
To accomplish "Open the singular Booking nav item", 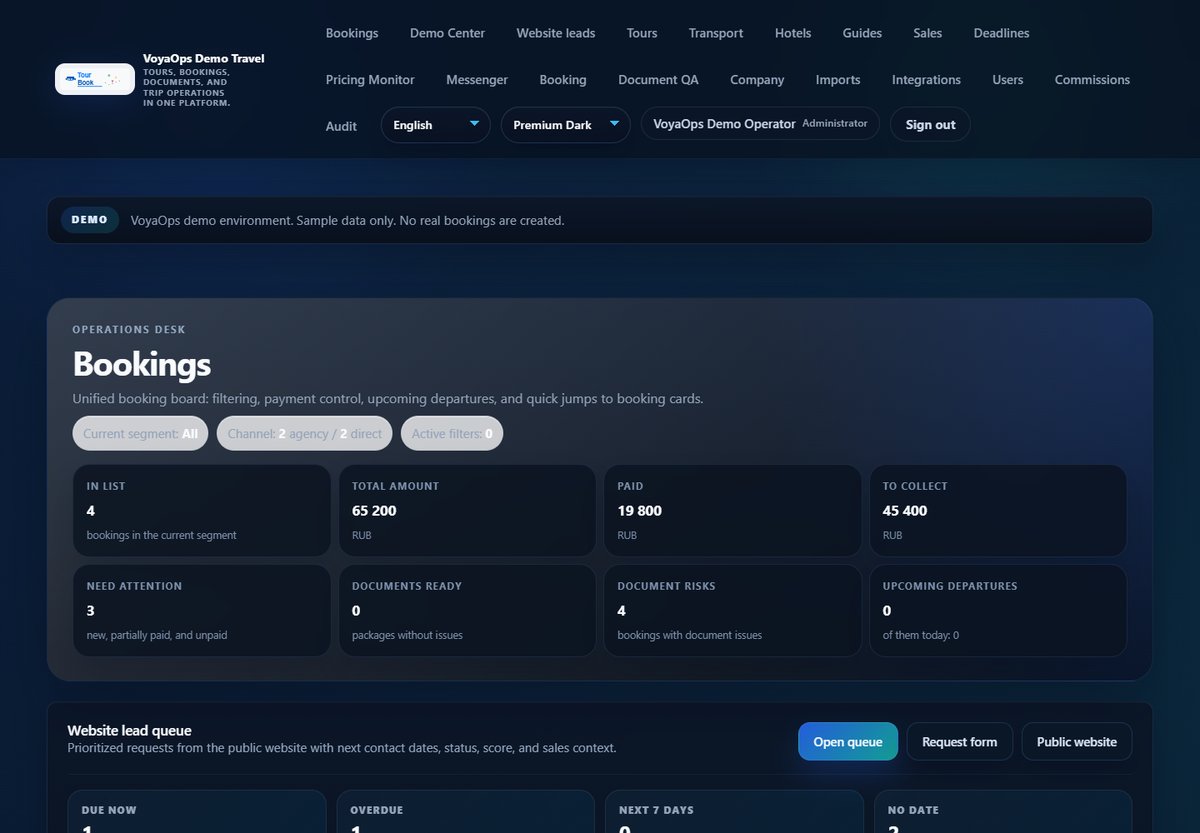I will [x=563, y=80].
